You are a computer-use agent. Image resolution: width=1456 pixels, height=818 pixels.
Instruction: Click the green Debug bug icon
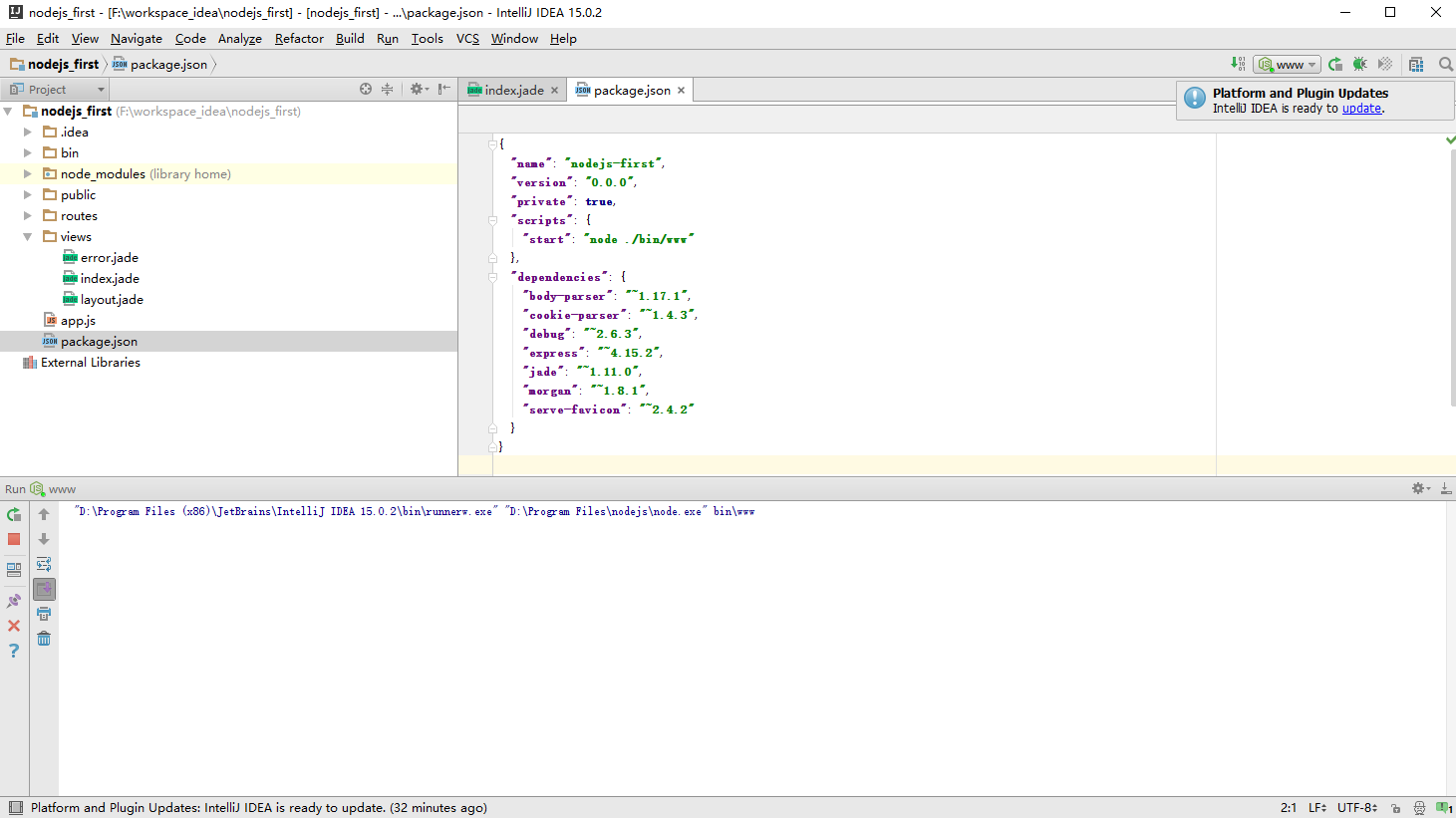(x=1360, y=64)
